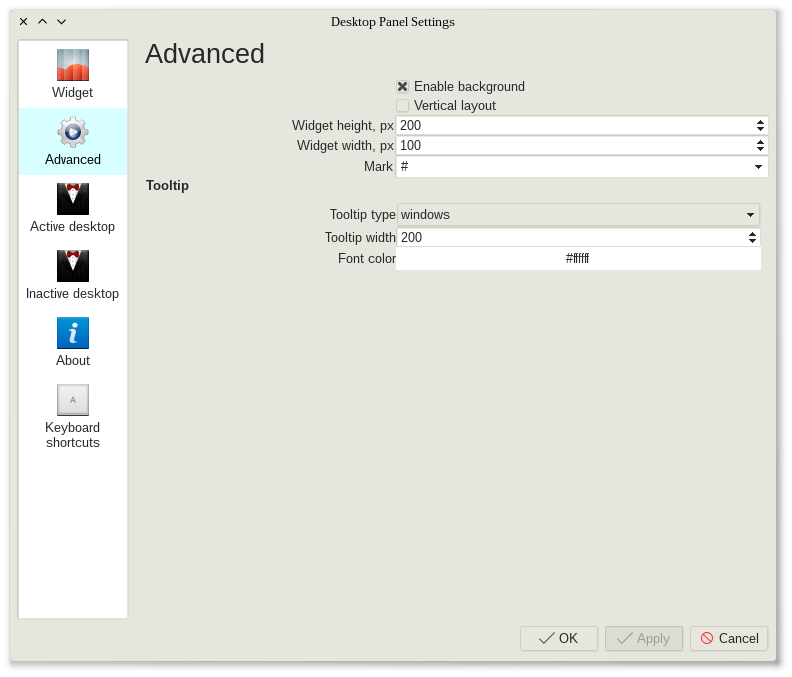Enable the Vertical layout checkbox
Image resolution: width=792 pixels, height=677 pixels.
[403, 106]
